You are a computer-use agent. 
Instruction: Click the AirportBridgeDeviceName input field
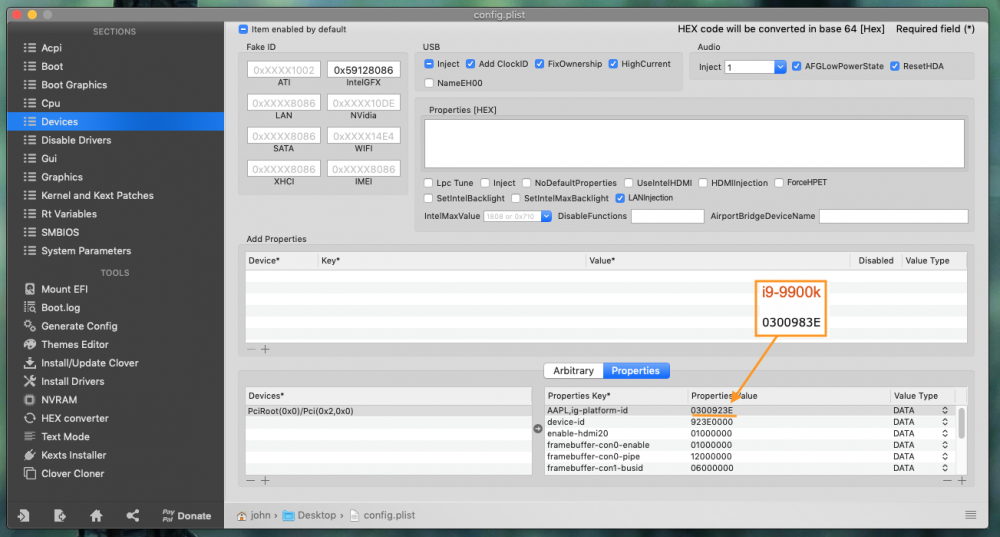[893, 216]
